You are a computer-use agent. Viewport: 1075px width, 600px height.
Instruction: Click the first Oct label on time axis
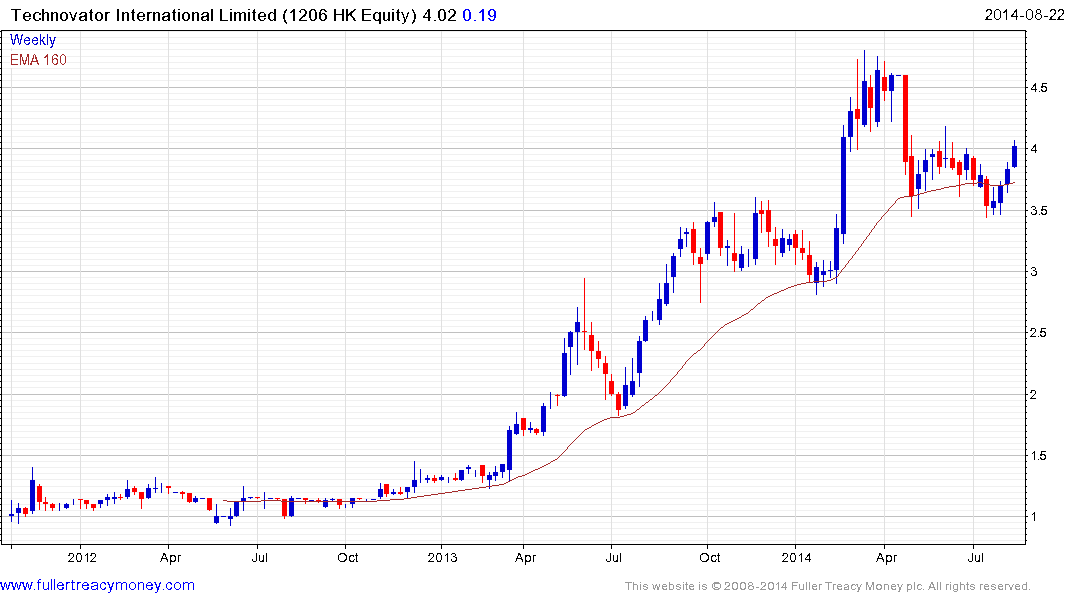(x=348, y=557)
